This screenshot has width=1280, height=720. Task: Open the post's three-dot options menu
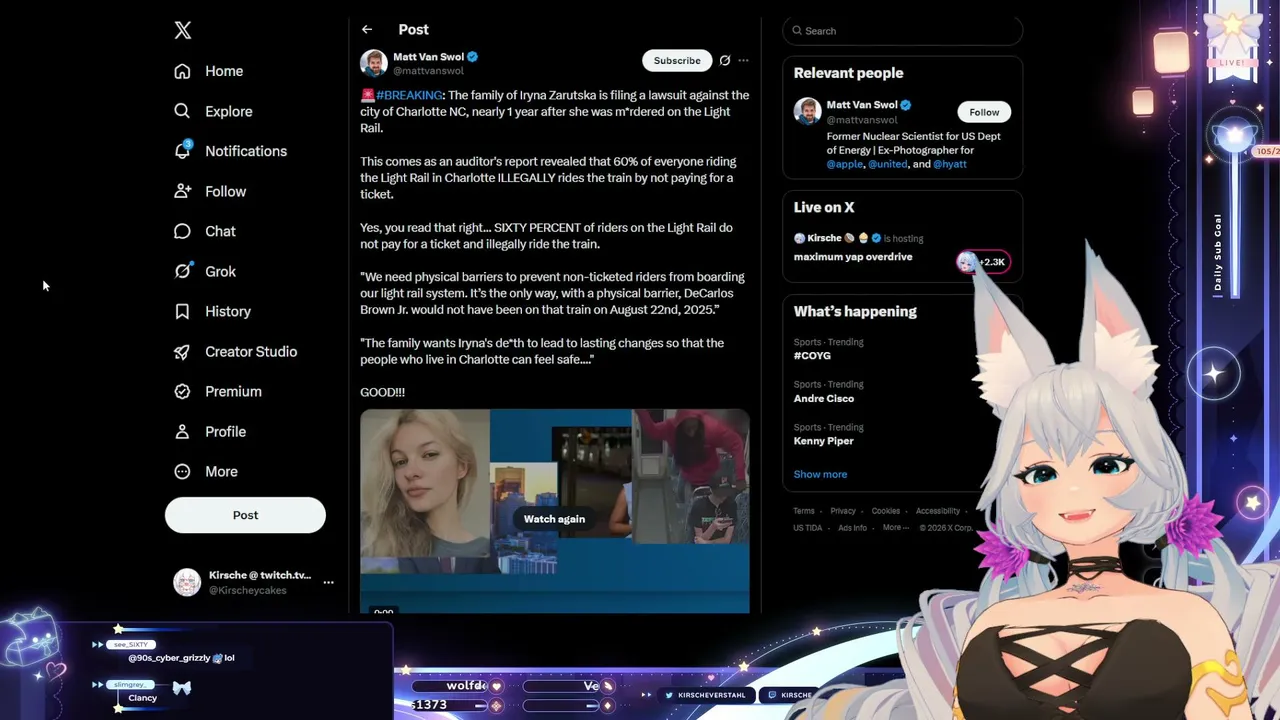743,61
